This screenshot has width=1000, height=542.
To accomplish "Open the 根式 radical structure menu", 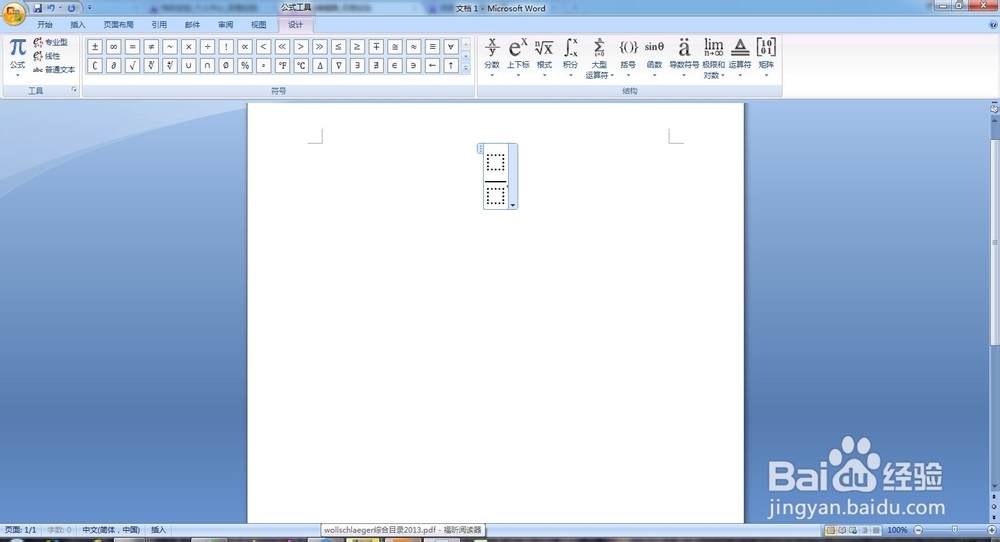I will [x=544, y=57].
